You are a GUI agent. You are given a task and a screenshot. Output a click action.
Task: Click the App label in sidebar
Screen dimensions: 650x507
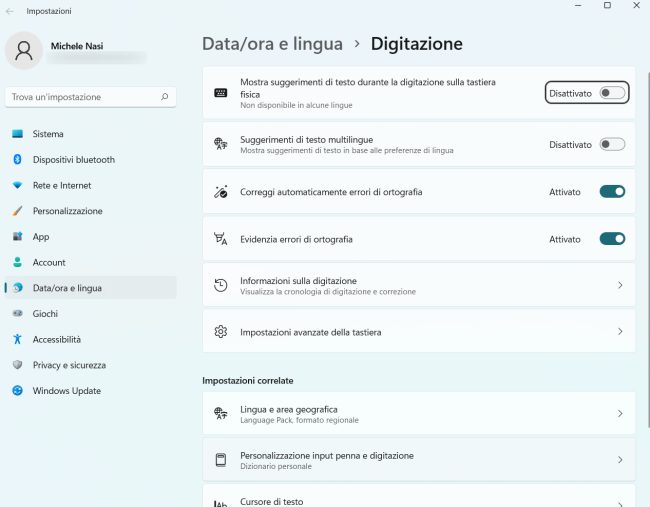click(x=41, y=237)
